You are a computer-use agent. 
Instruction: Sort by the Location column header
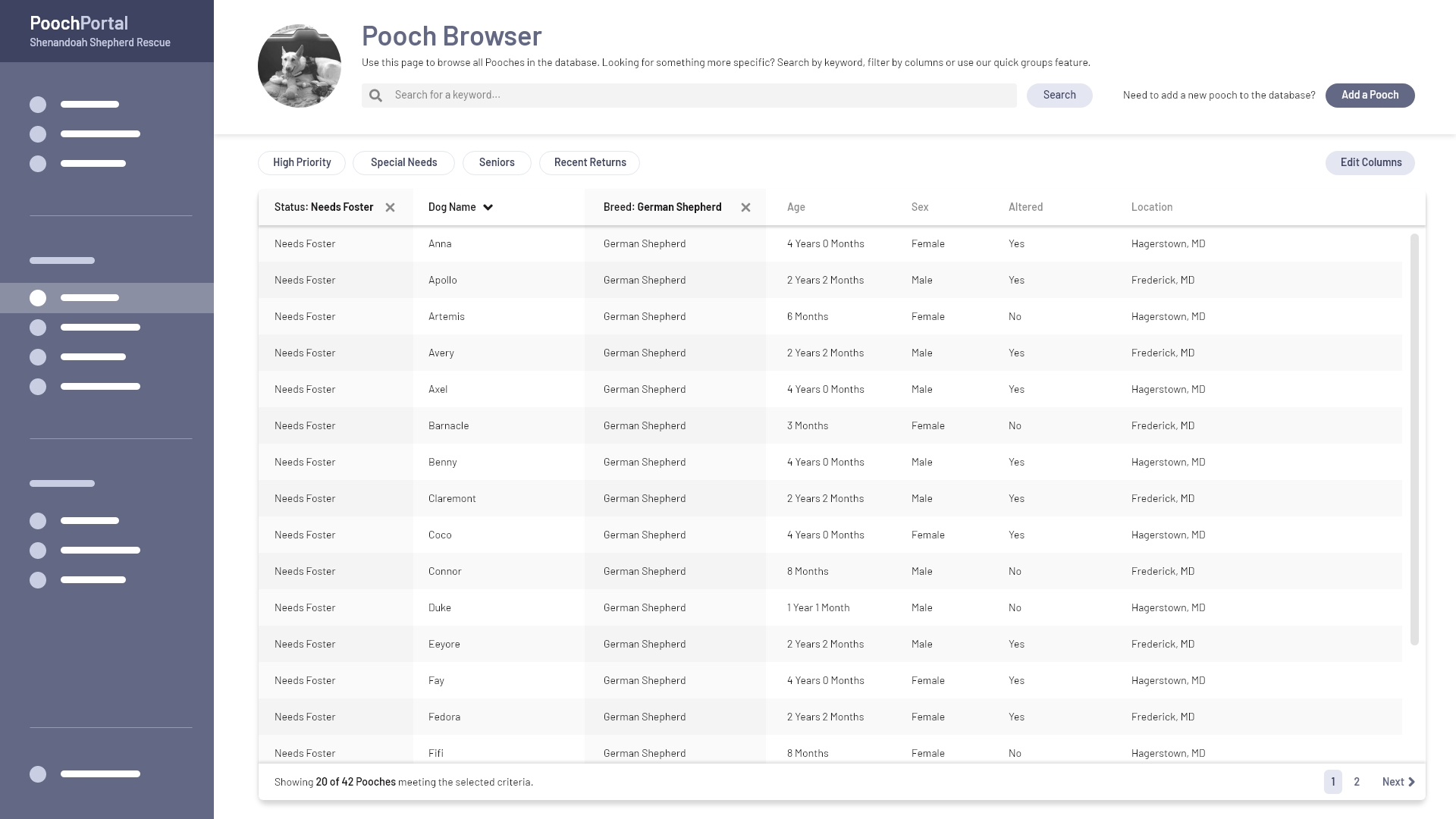1151,207
